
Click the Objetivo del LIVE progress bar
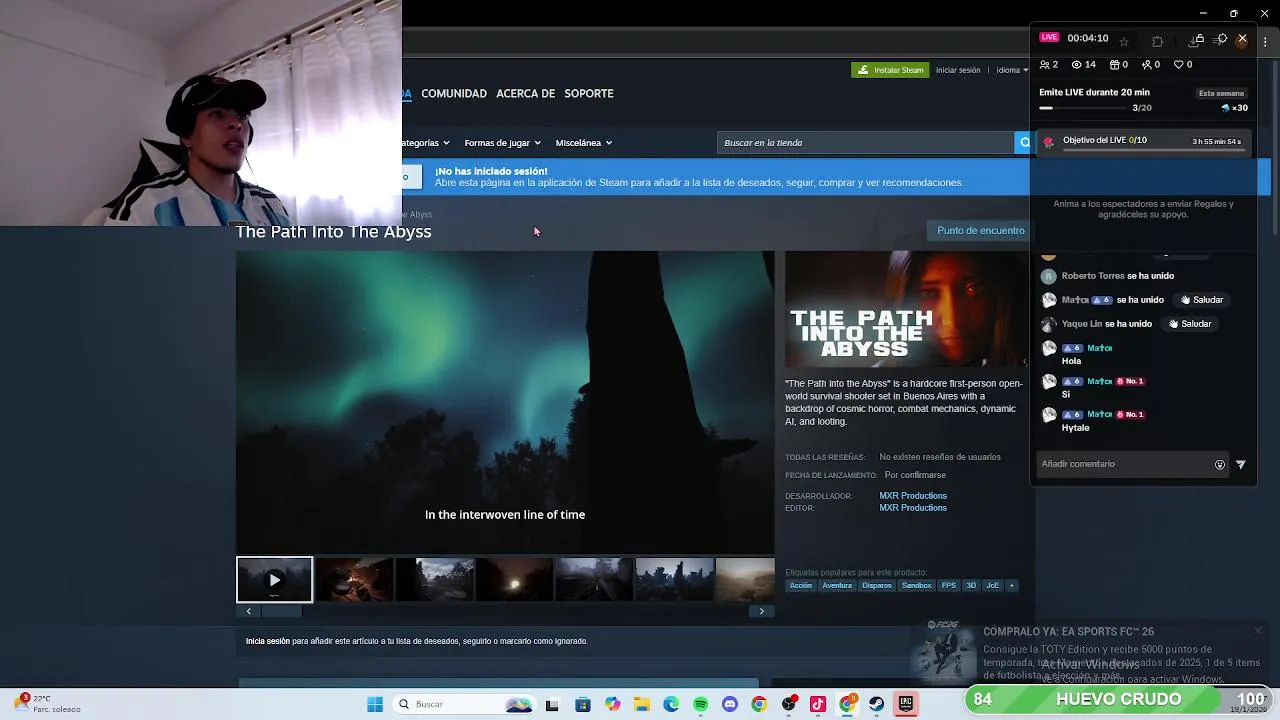pos(1152,150)
